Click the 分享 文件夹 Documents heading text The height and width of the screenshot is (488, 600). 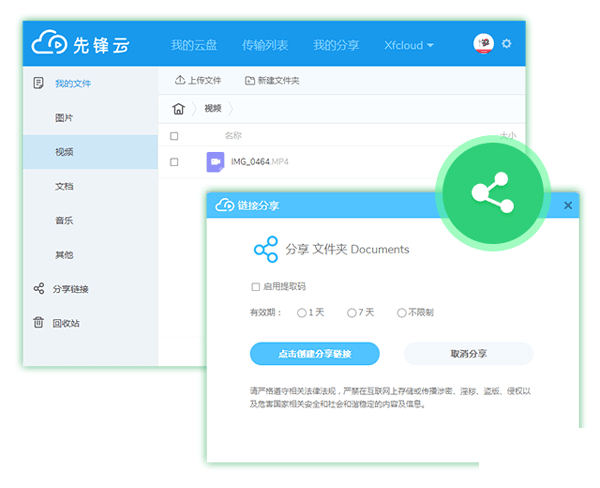pos(347,250)
